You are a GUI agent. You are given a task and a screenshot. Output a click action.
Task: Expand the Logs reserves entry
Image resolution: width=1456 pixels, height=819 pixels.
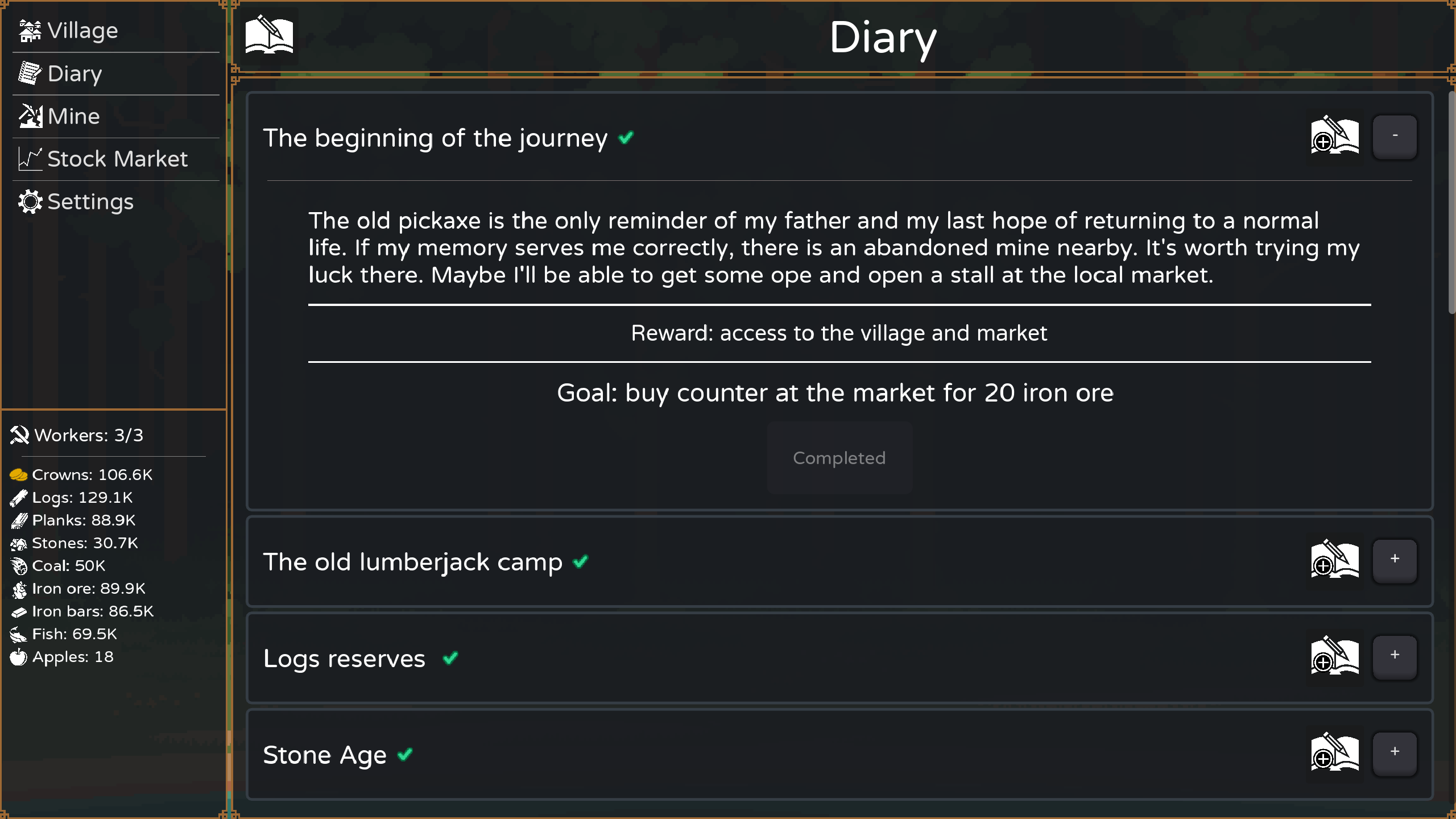click(x=1395, y=656)
